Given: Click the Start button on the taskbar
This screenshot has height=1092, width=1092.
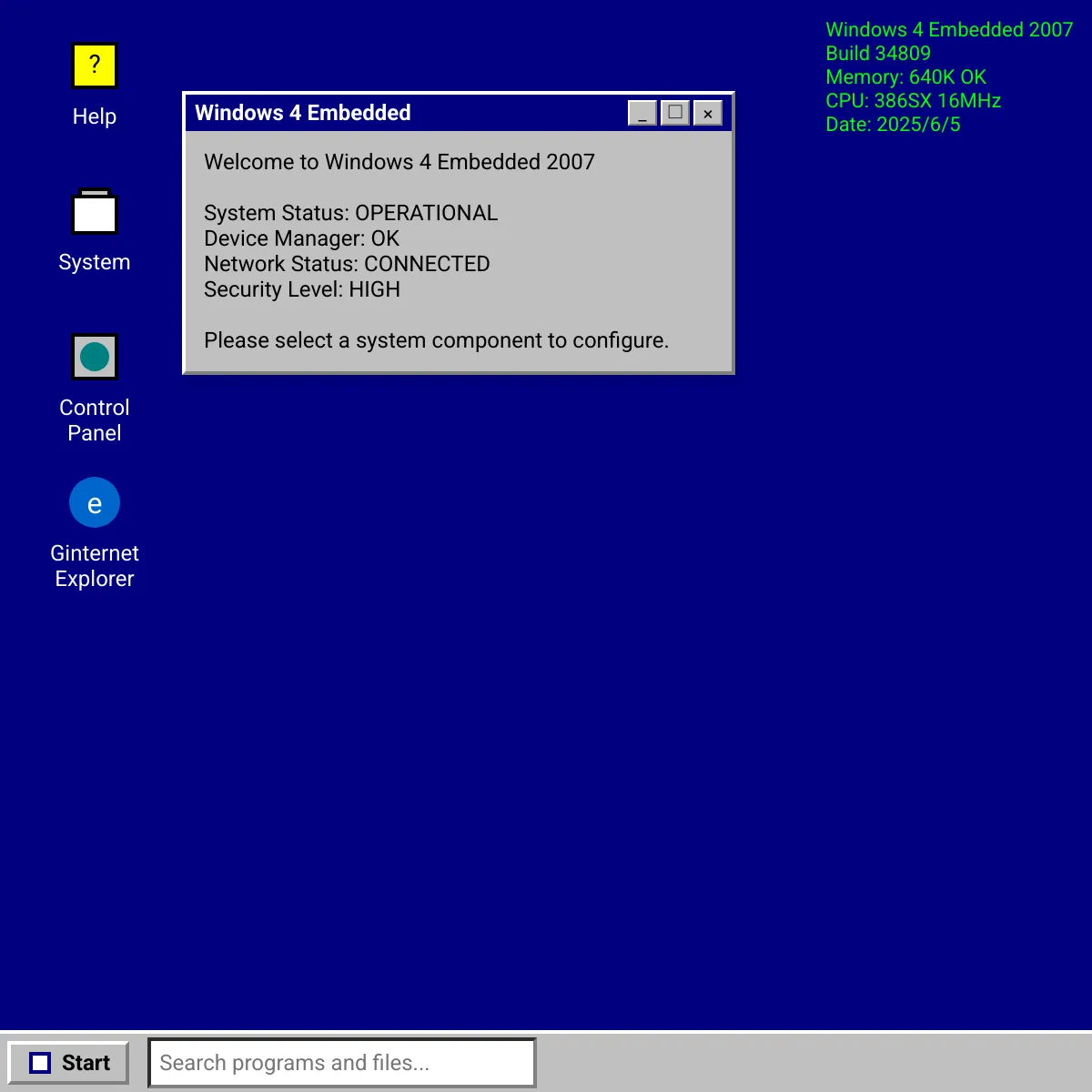Looking at the screenshot, I should point(68,1063).
